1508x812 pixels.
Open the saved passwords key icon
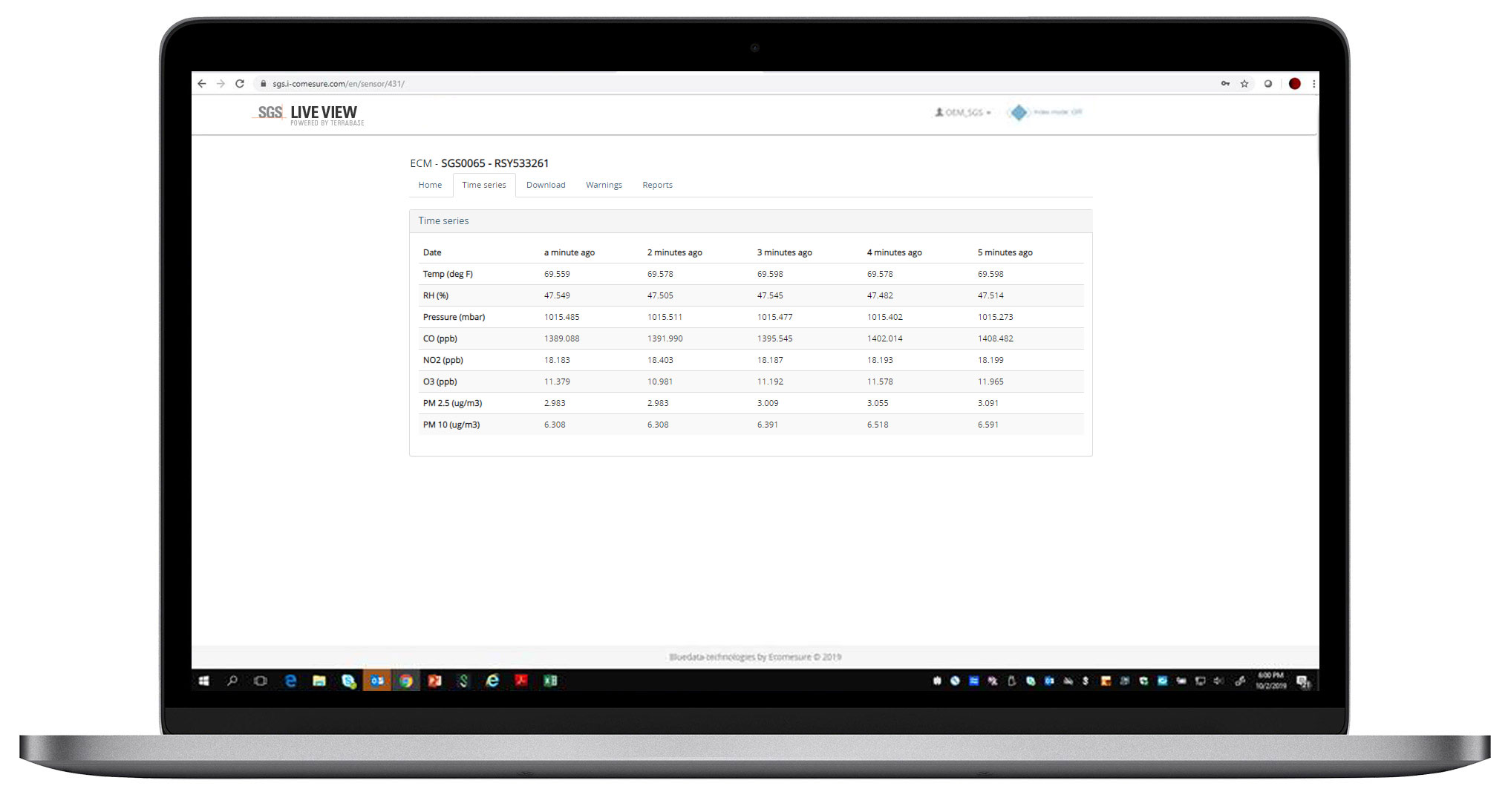[x=1225, y=84]
